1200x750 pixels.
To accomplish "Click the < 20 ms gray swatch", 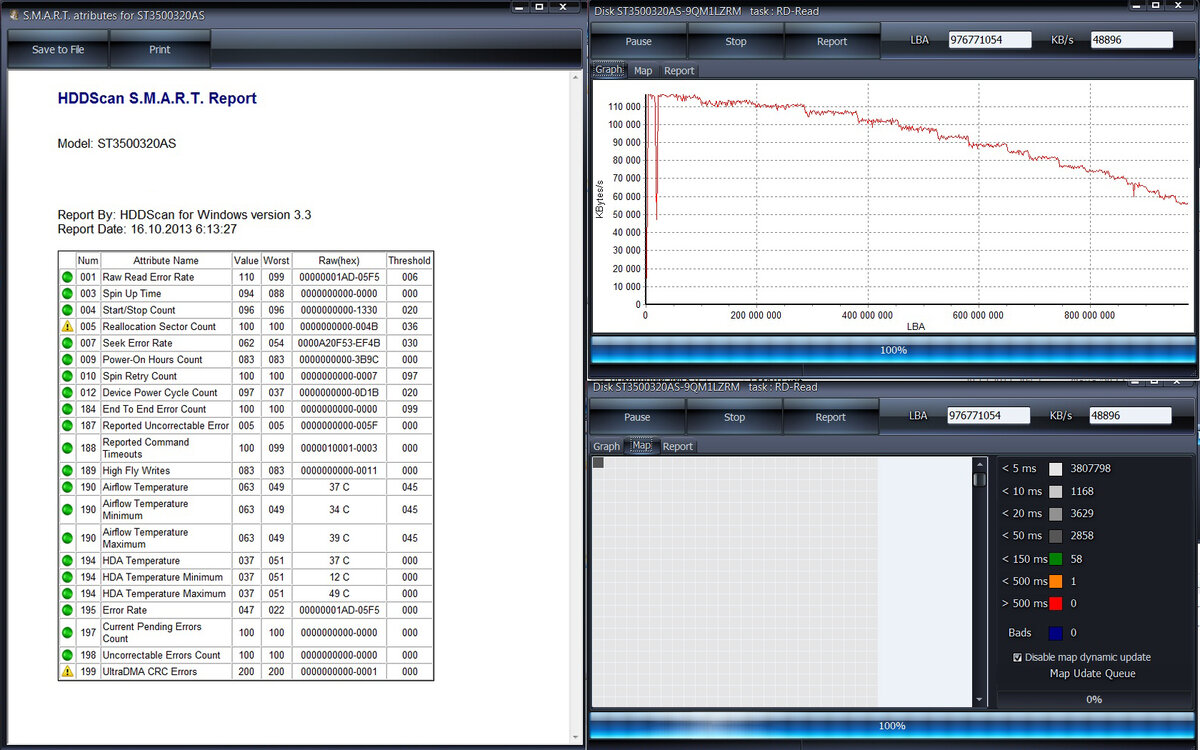I will (x=1055, y=513).
